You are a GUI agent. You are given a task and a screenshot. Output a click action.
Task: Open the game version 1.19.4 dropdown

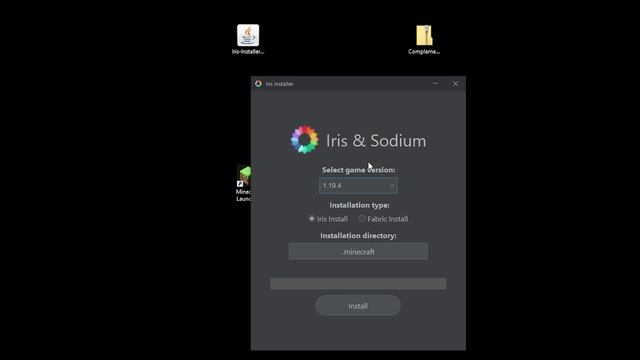coord(358,186)
